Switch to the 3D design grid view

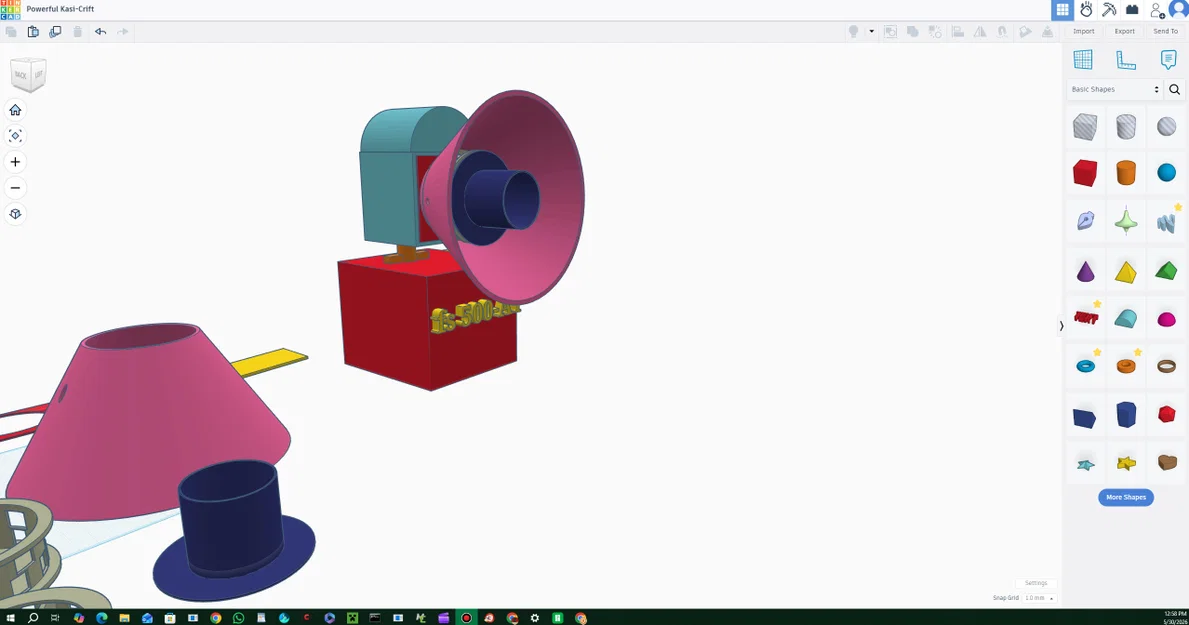click(1062, 10)
